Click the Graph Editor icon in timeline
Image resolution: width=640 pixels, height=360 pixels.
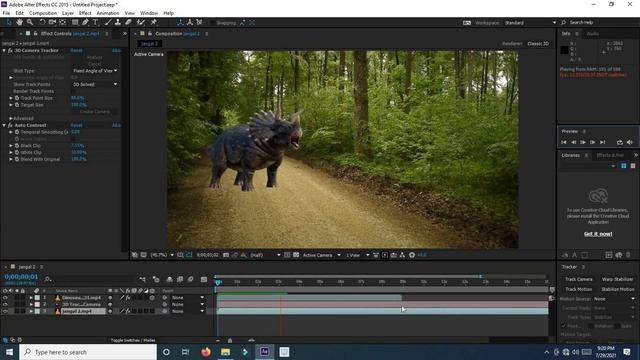click(204, 280)
